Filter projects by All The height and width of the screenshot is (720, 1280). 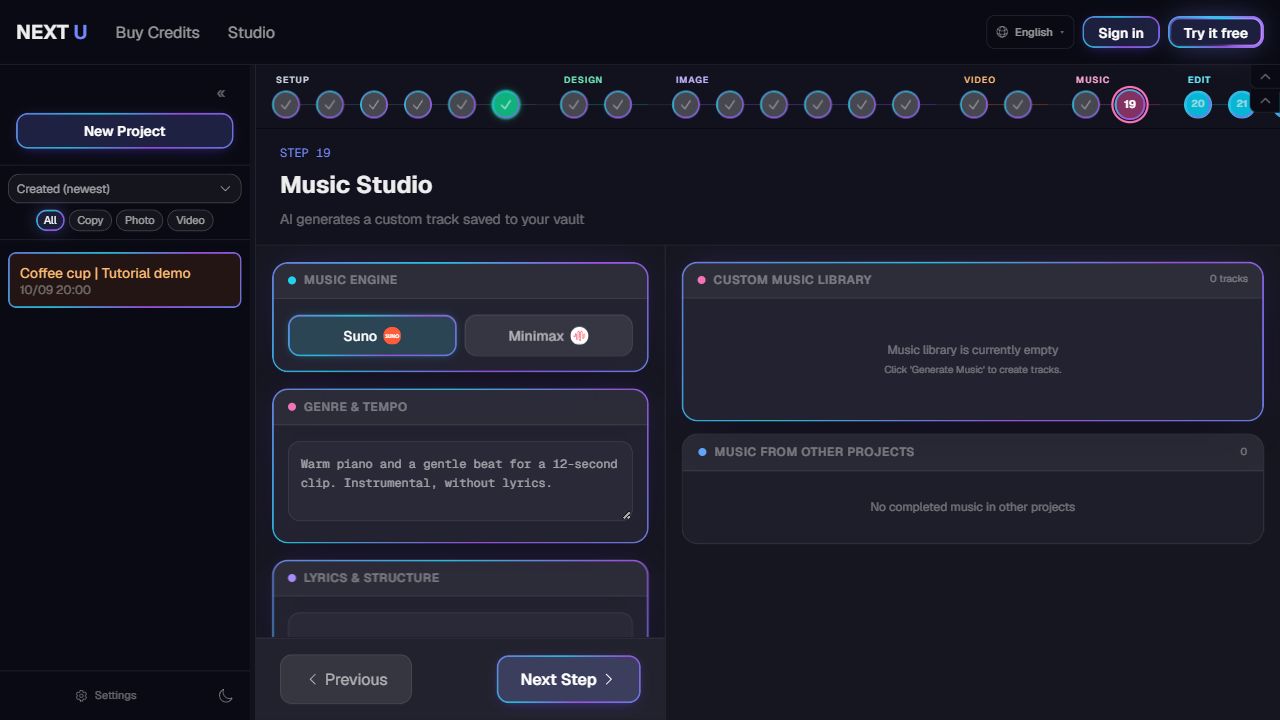50,220
